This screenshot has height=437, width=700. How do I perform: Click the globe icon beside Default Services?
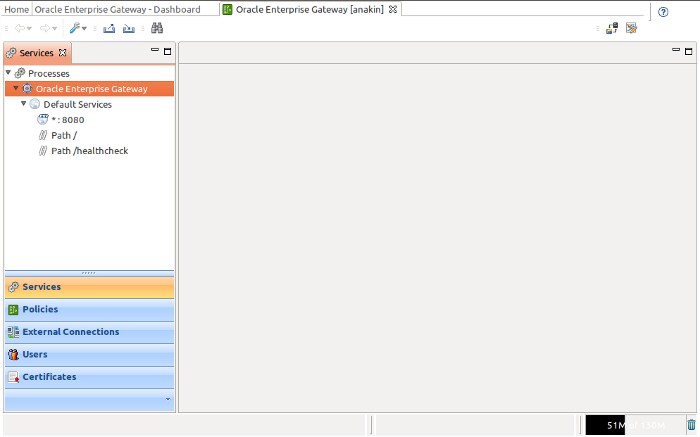click(35, 104)
